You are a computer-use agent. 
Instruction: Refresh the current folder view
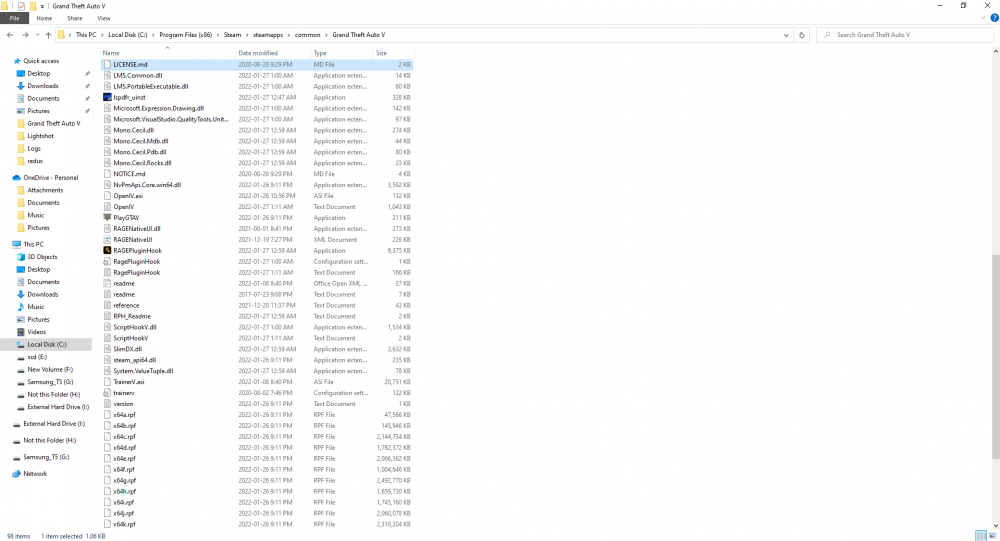(802, 35)
